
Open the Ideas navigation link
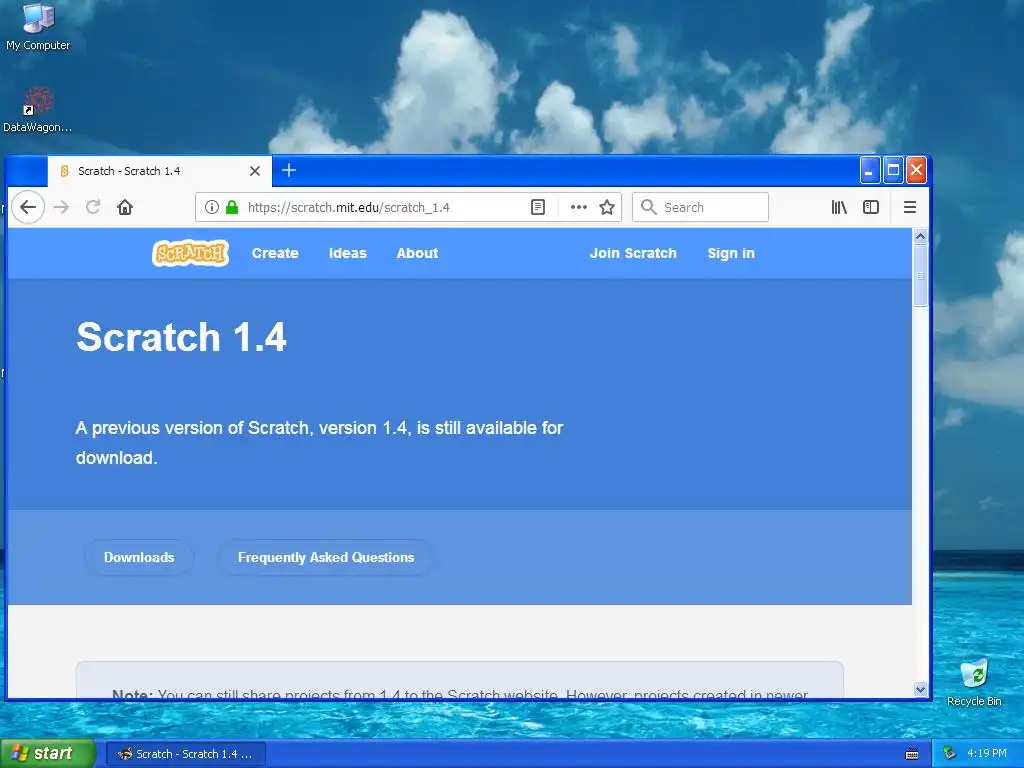pos(347,253)
